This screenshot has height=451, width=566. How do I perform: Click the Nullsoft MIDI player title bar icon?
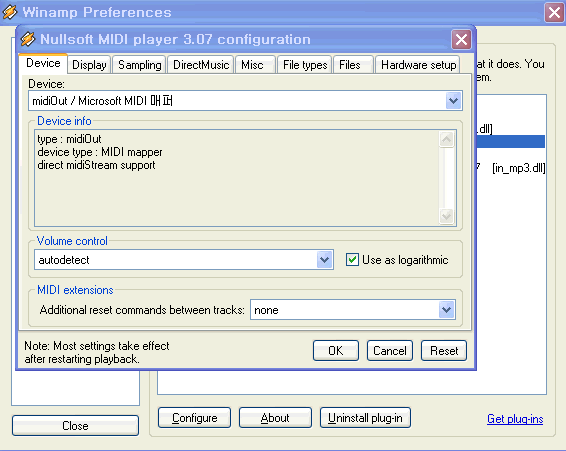(x=27, y=39)
